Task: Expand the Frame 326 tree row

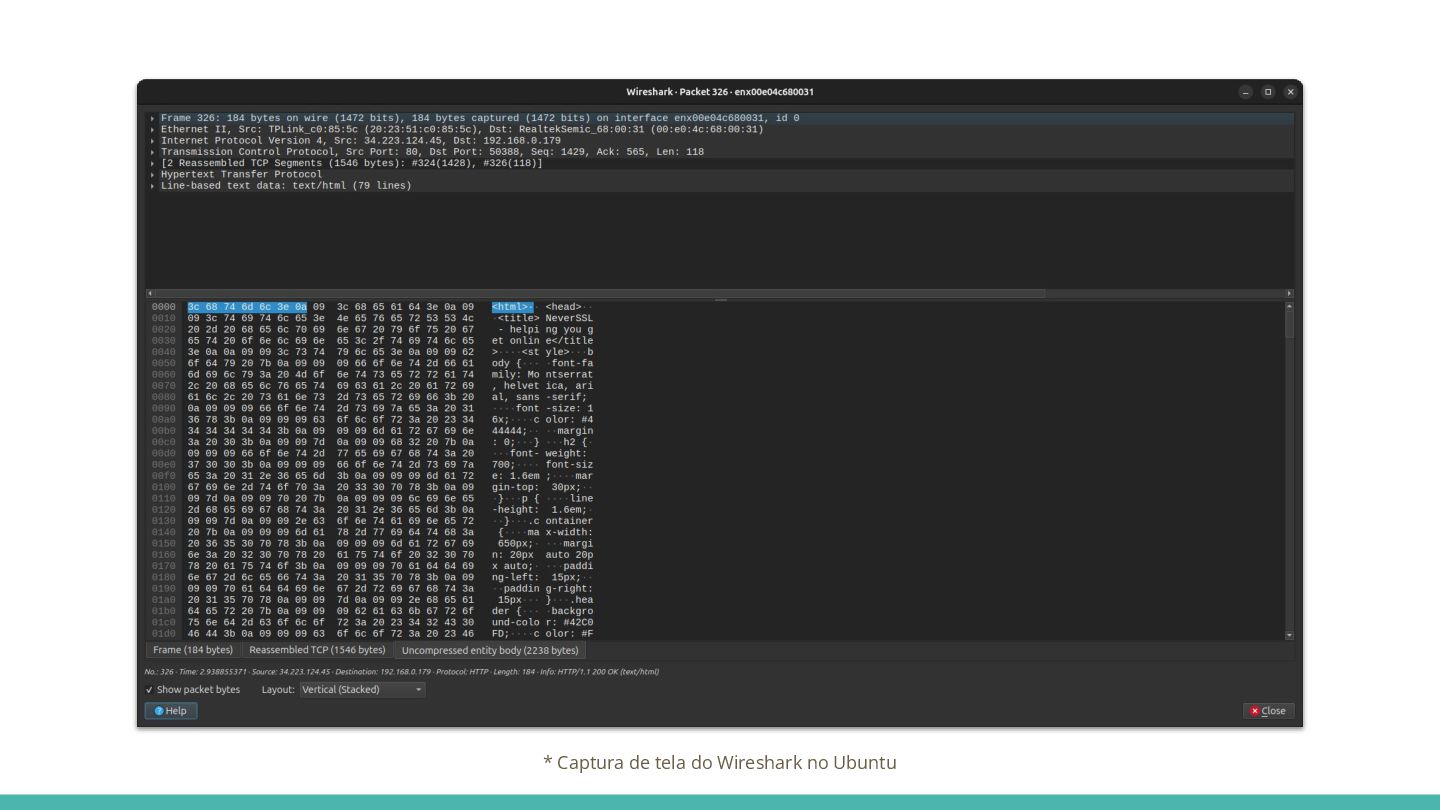Action: click(153, 118)
